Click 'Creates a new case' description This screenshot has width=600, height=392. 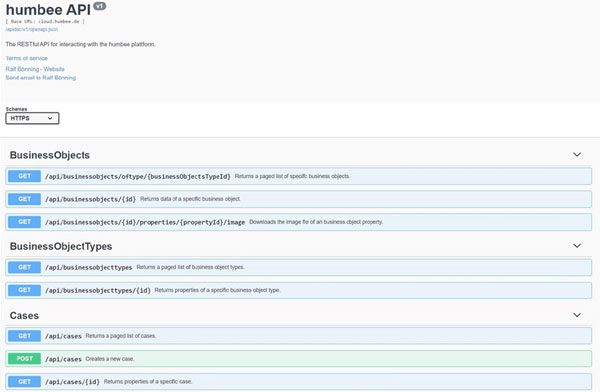109,359
